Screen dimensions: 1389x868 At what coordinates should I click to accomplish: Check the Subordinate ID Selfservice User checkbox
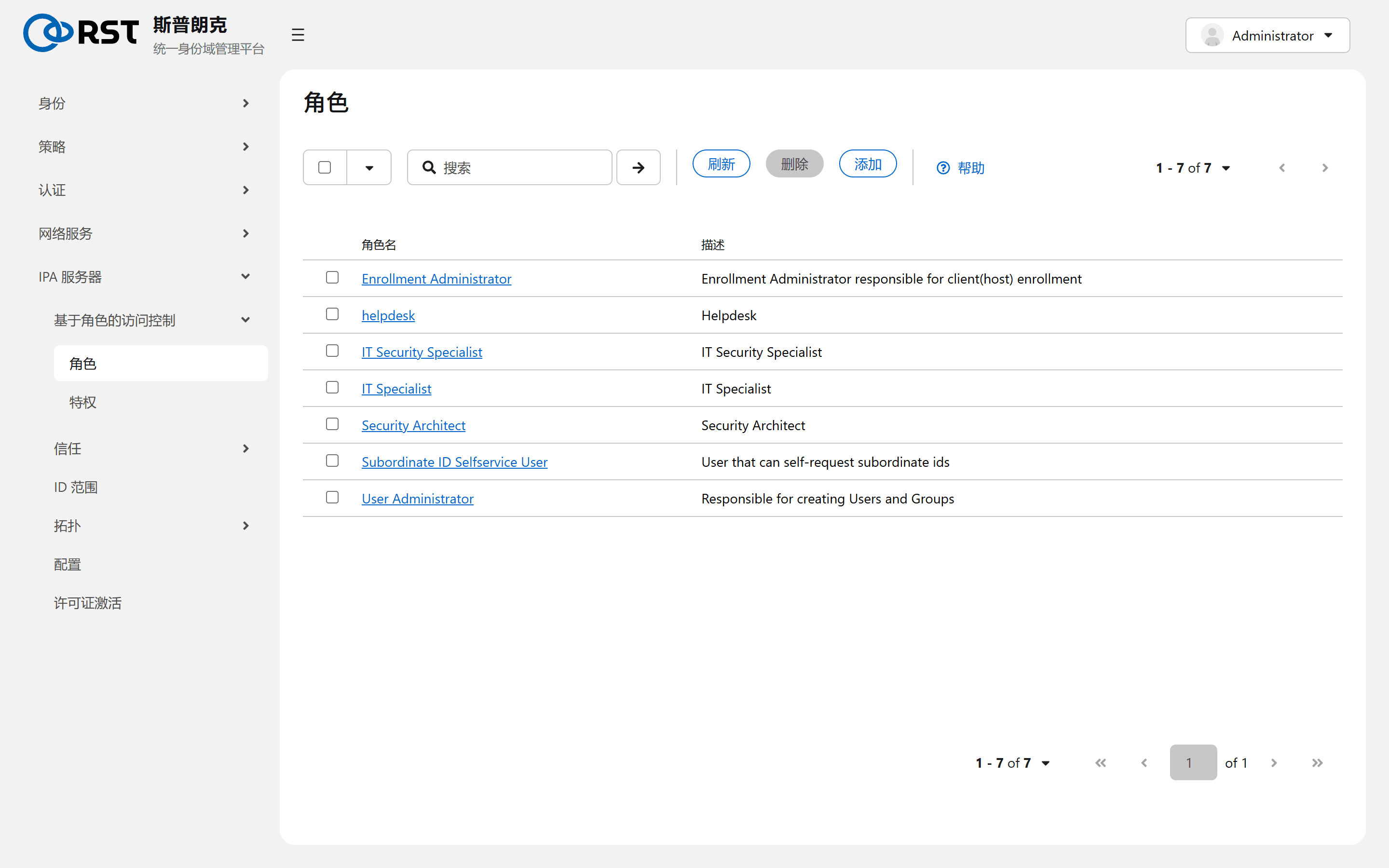click(332, 461)
